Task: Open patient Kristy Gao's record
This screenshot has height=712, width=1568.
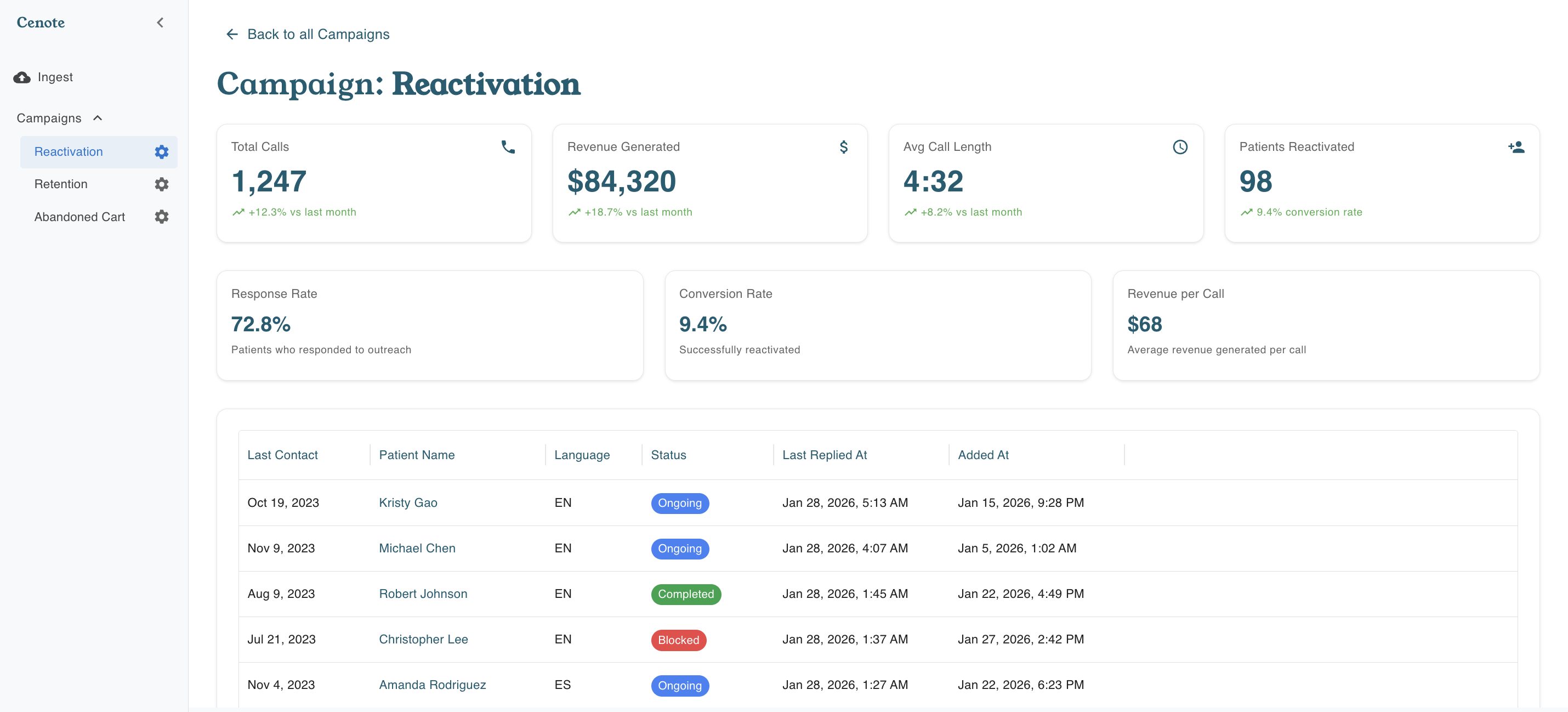Action: [x=408, y=502]
